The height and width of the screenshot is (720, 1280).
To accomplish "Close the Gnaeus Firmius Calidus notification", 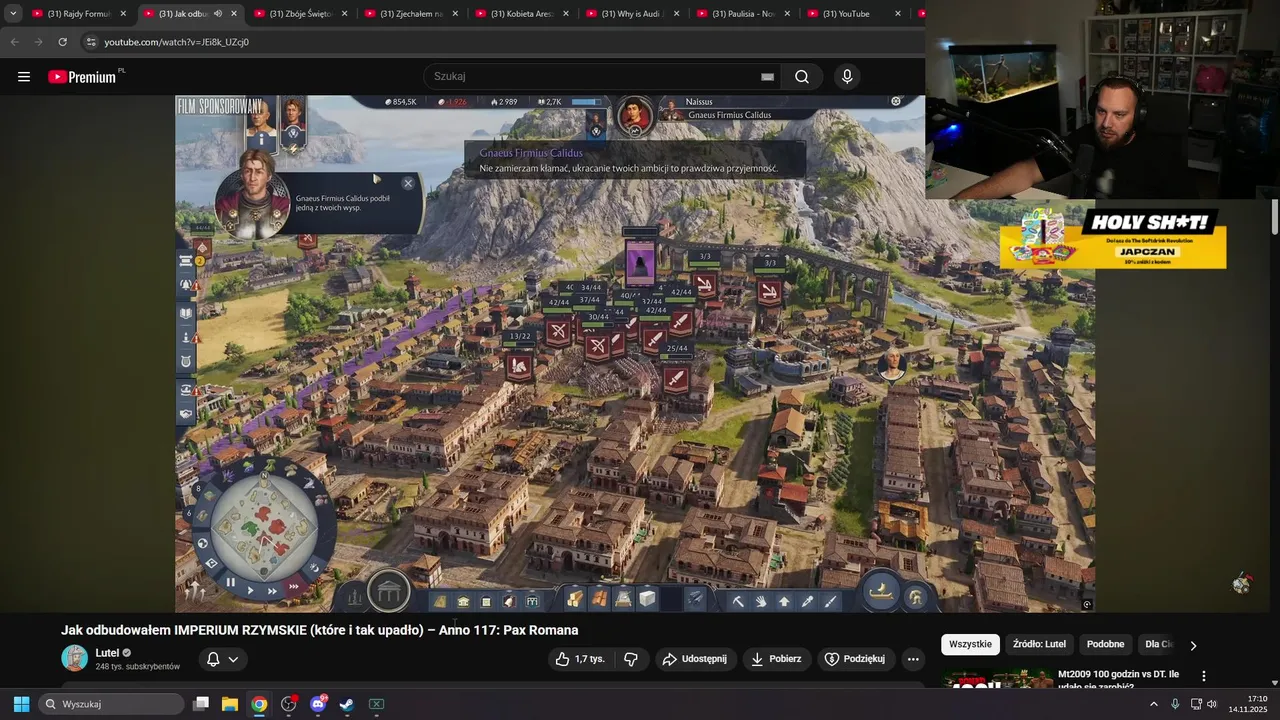I will click(x=408, y=183).
